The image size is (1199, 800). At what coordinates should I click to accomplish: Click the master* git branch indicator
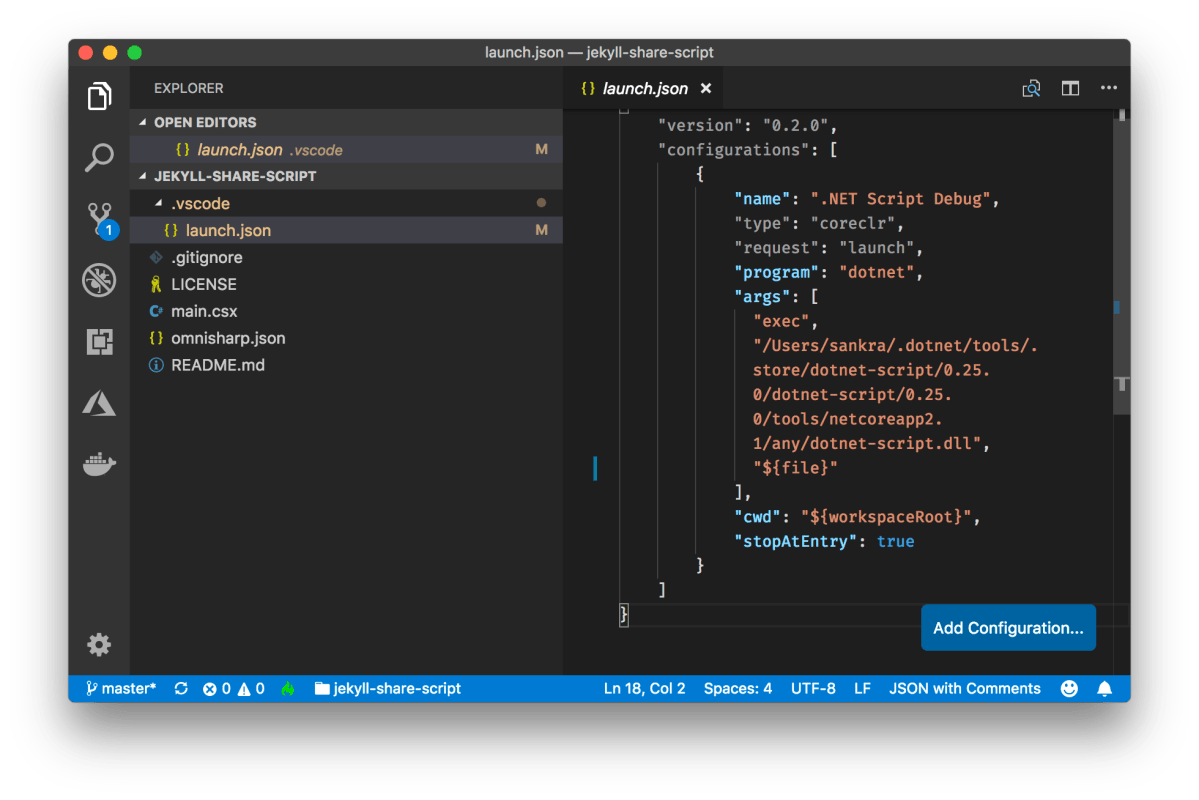121,688
